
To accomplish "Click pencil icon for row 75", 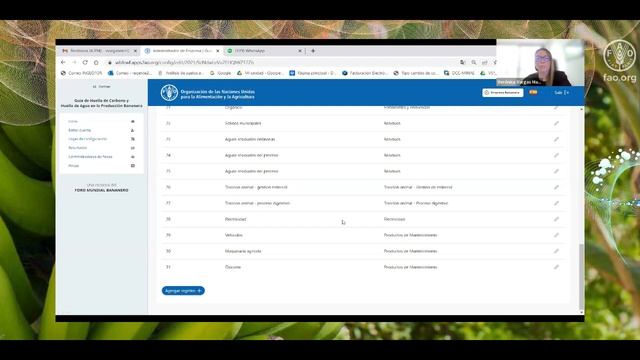I will click(556, 171).
